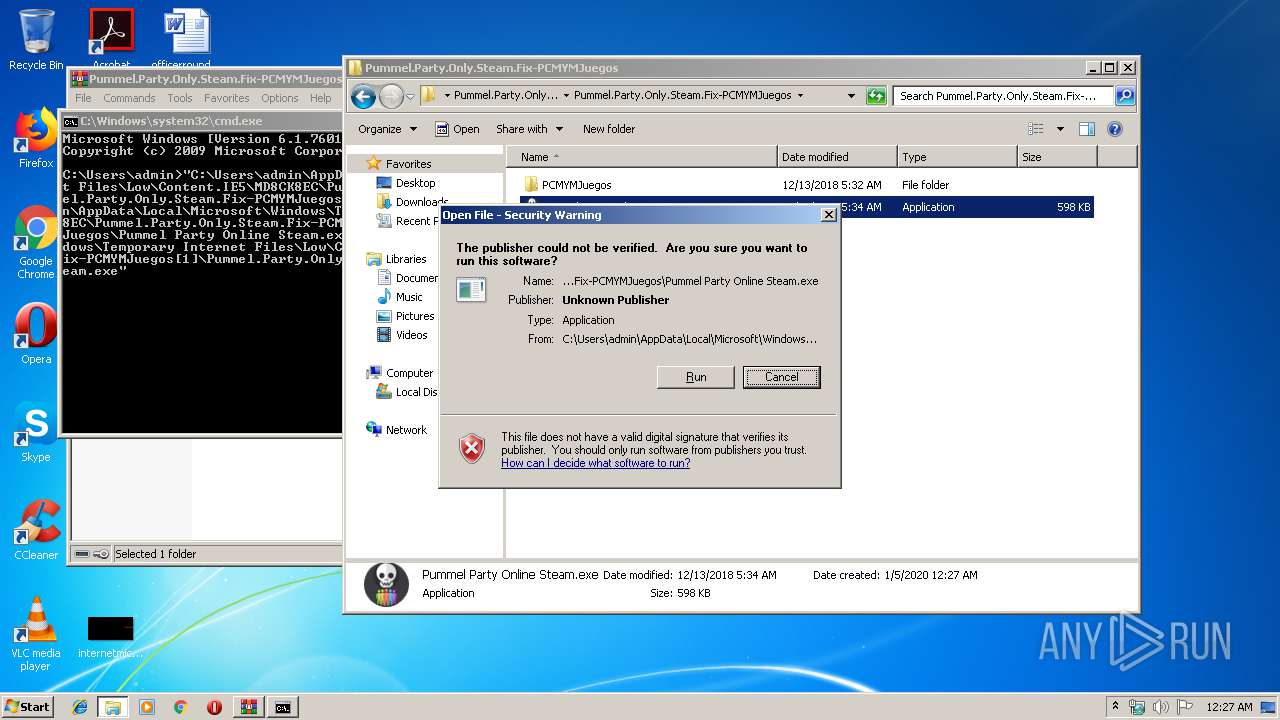
Task: Expand the view options dropdown arrow
Action: point(1060,129)
